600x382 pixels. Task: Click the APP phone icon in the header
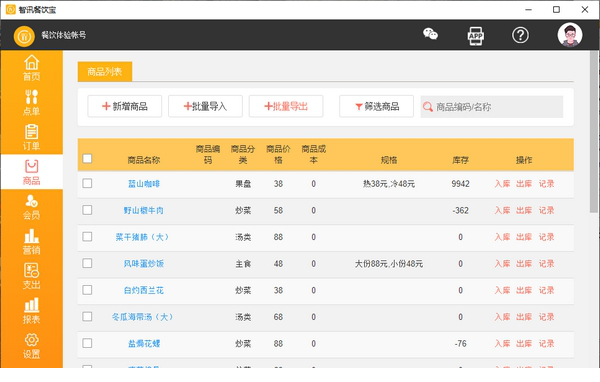[x=476, y=36]
